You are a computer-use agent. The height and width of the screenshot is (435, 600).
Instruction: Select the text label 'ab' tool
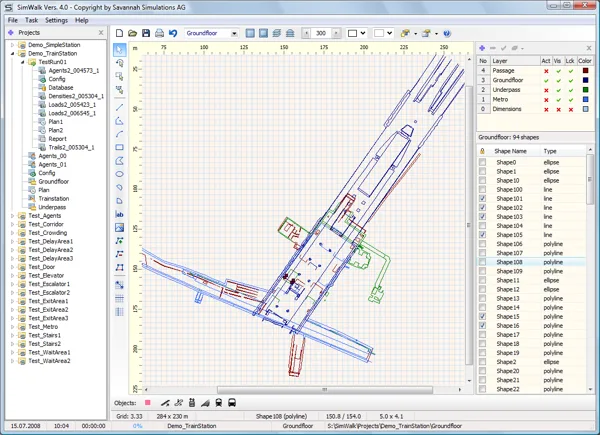click(119, 214)
